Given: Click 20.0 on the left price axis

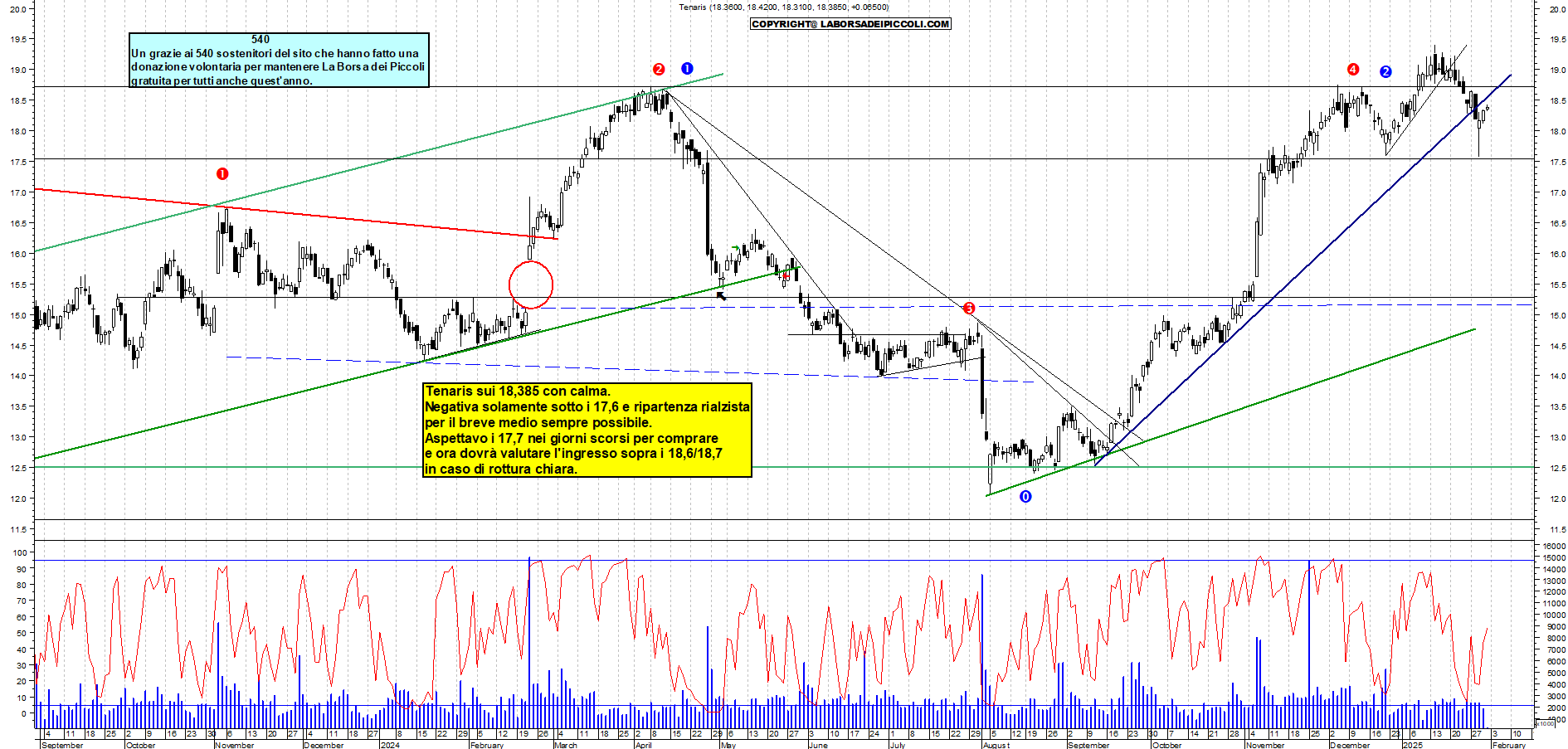Looking at the screenshot, I should click(x=17, y=9).
